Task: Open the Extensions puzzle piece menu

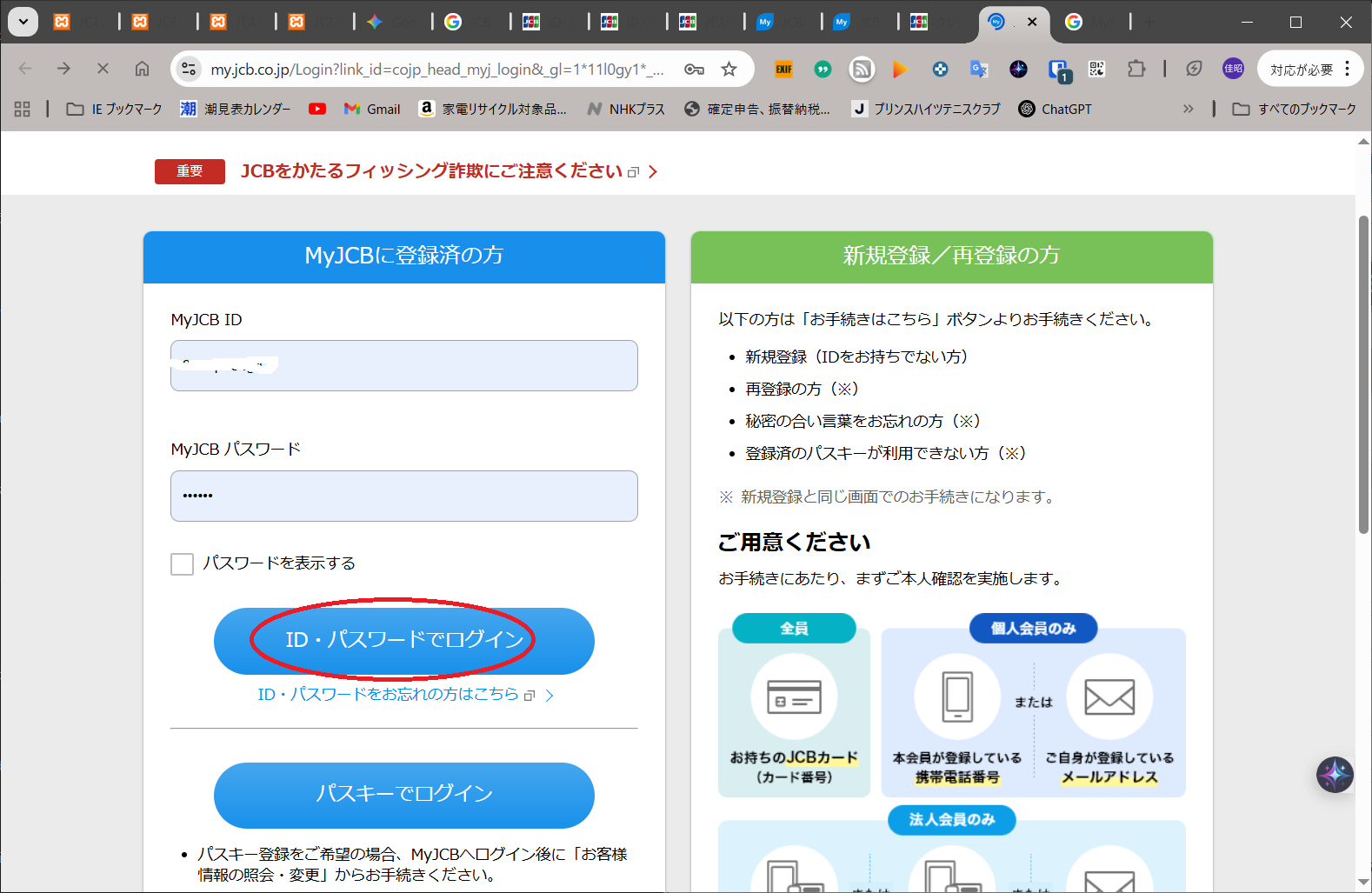Action: tap(1136, 70)
